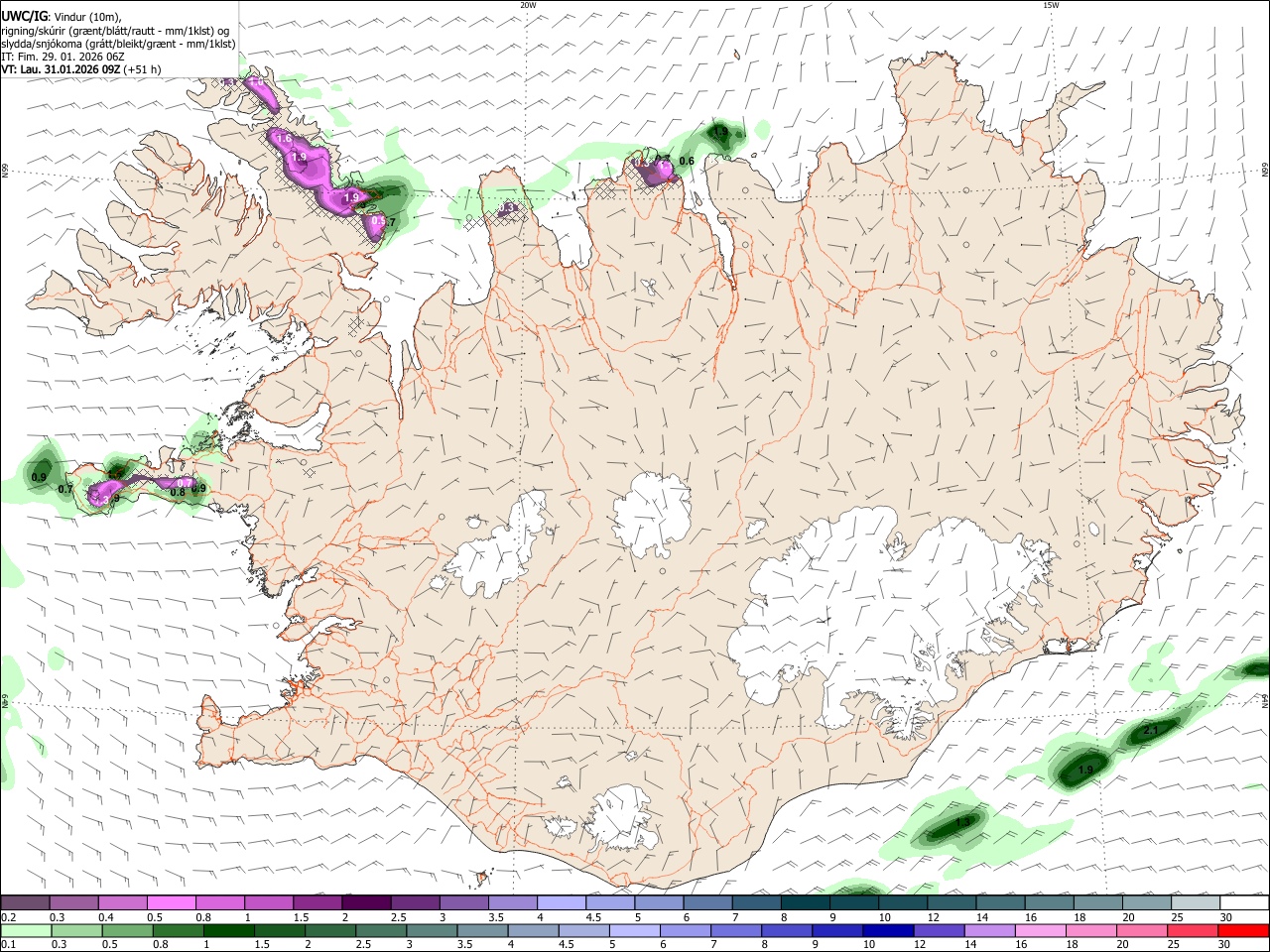Pick snow swatch between 3 and 3.5

click(x=463, y=902)
